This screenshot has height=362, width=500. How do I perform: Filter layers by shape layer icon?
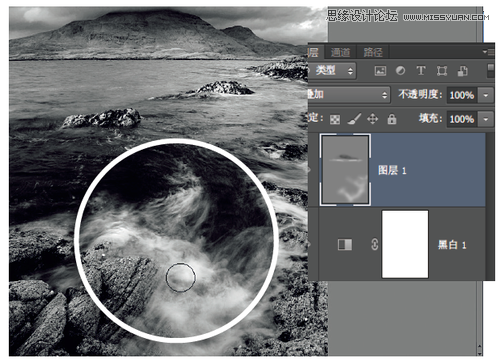tap(442, 71)
